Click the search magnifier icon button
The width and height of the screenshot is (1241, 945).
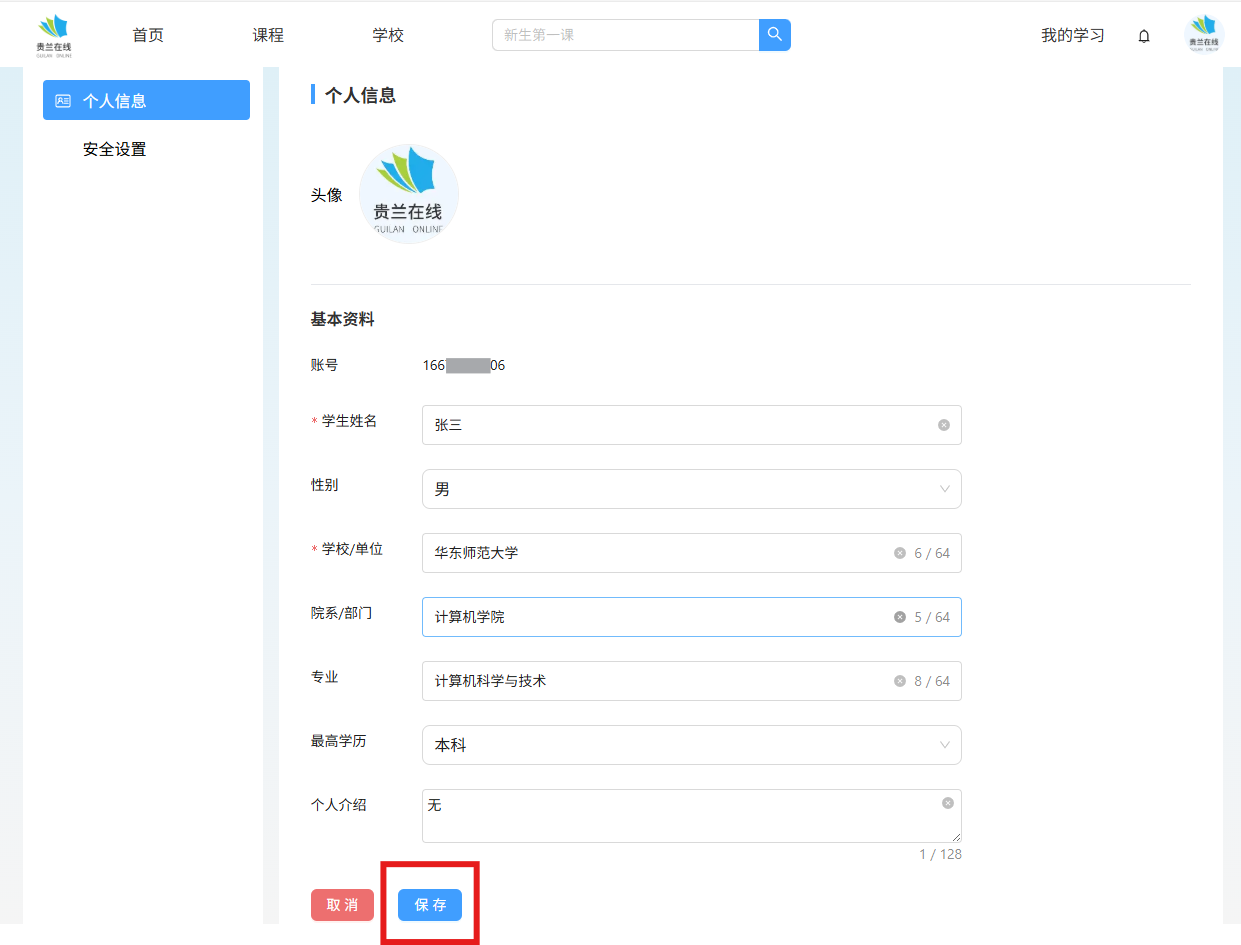click(774, 35)
